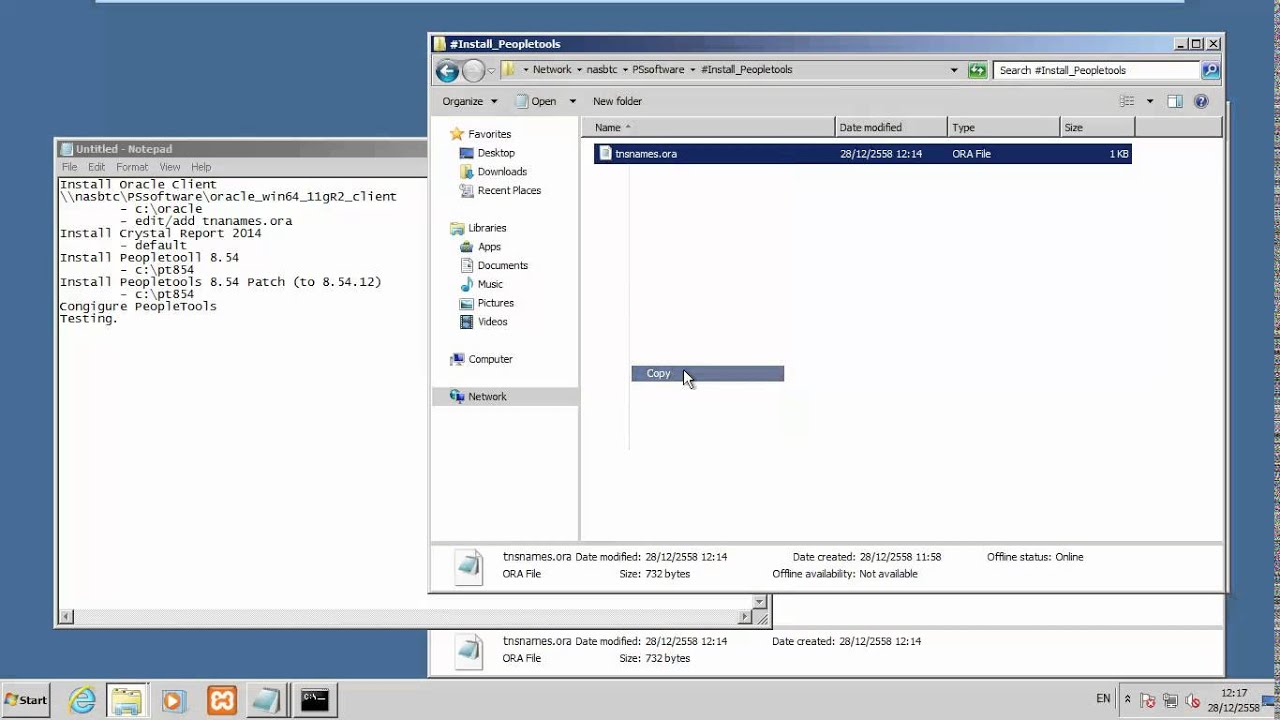Open the Organize dropdown menu
This screenshot has height=720, width=1280.
coord(469,101)
